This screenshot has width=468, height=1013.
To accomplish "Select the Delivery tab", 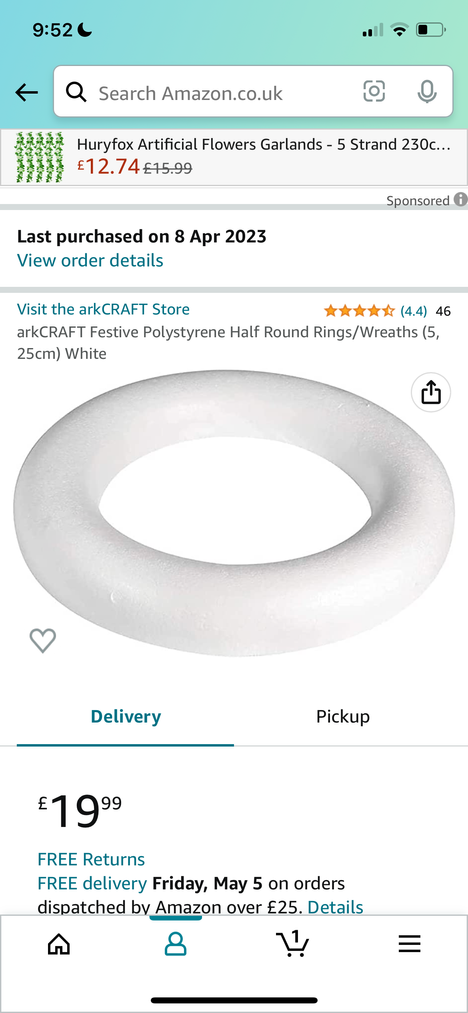I will click(x=125, y=716).
